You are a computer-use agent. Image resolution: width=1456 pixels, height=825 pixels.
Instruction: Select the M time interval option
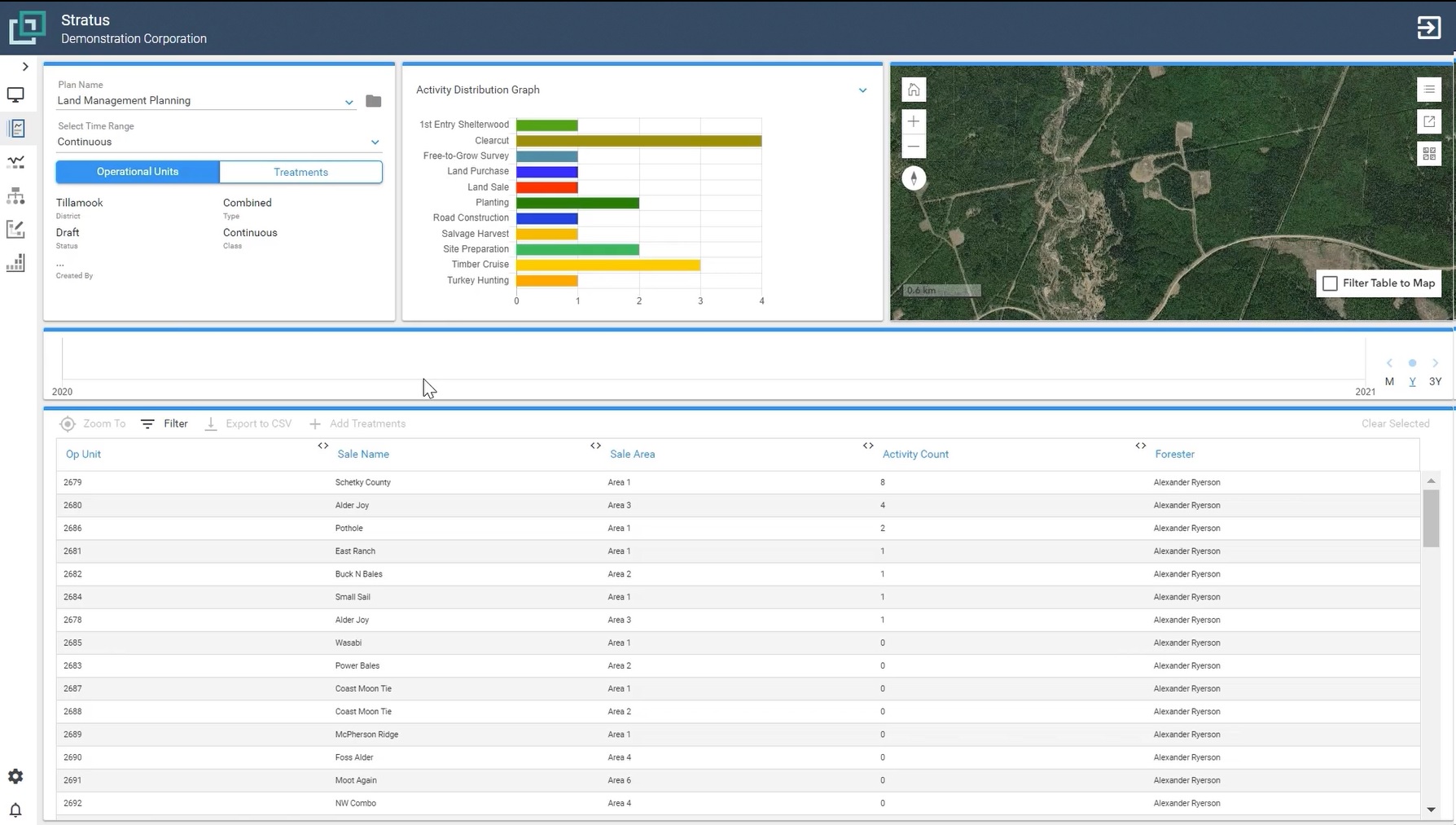(1389, 381)
